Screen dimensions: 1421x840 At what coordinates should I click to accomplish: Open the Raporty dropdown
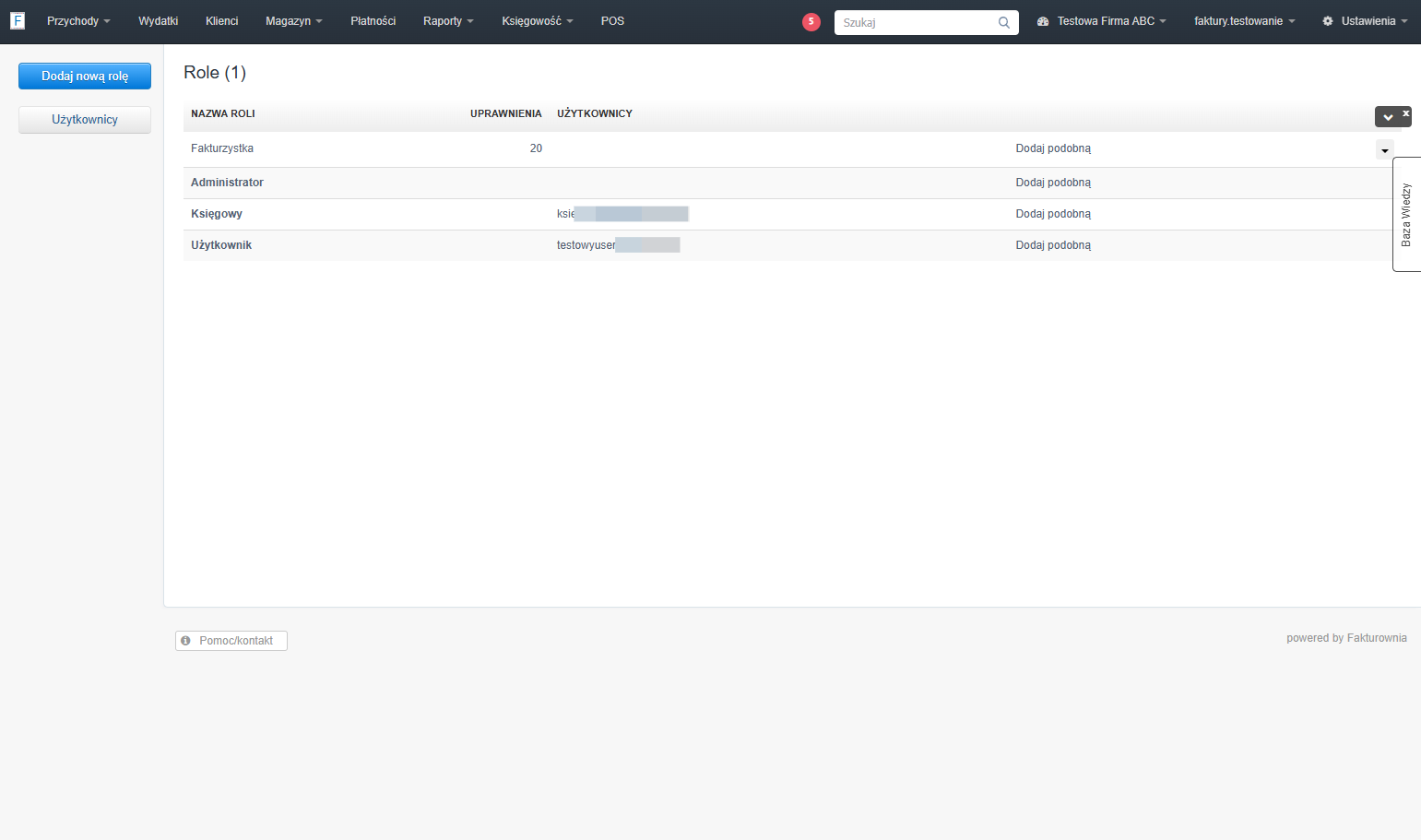[448, 21]
